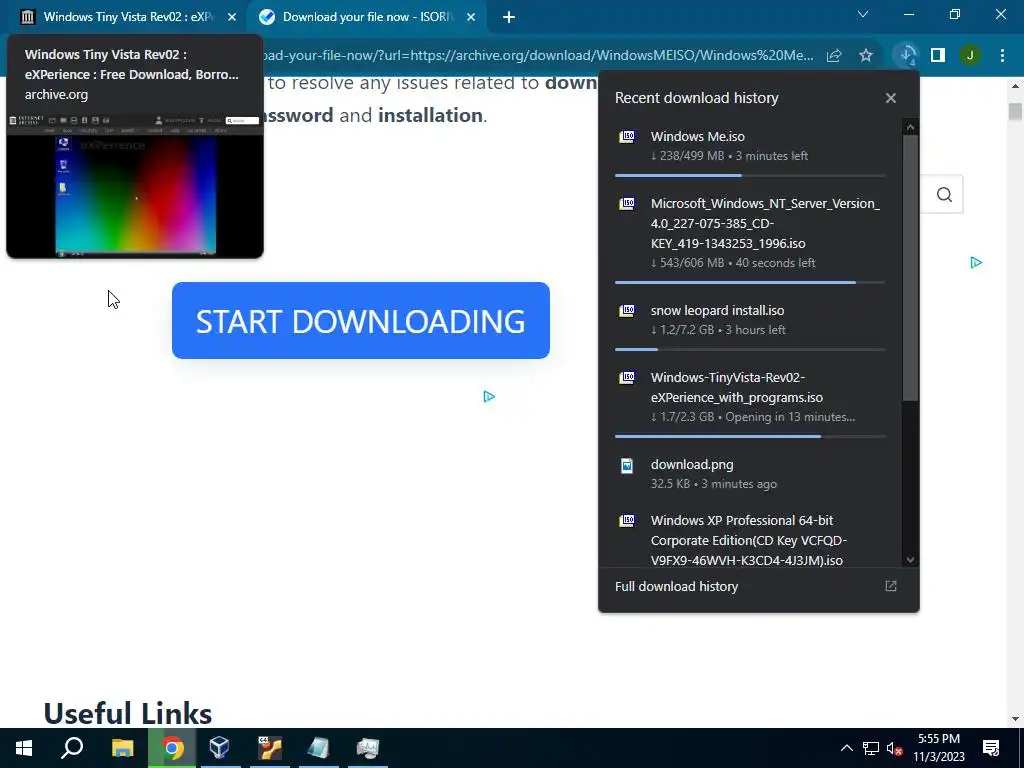Screen dimensions: 1024x768
Task: Open the tab search dropdown chevron
Action: [x=863, y=14]
